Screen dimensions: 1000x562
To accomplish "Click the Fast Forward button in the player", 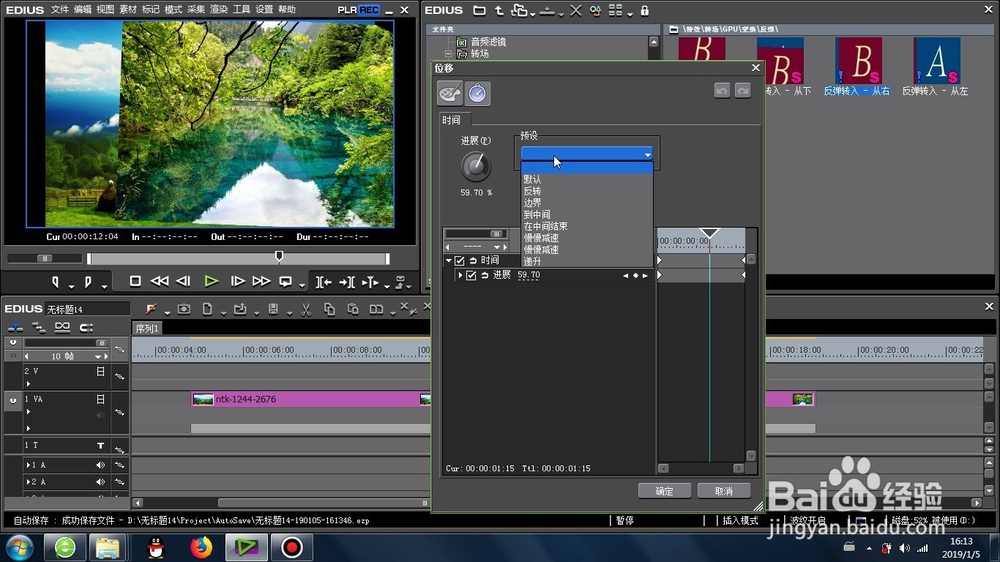I will 261,281.
